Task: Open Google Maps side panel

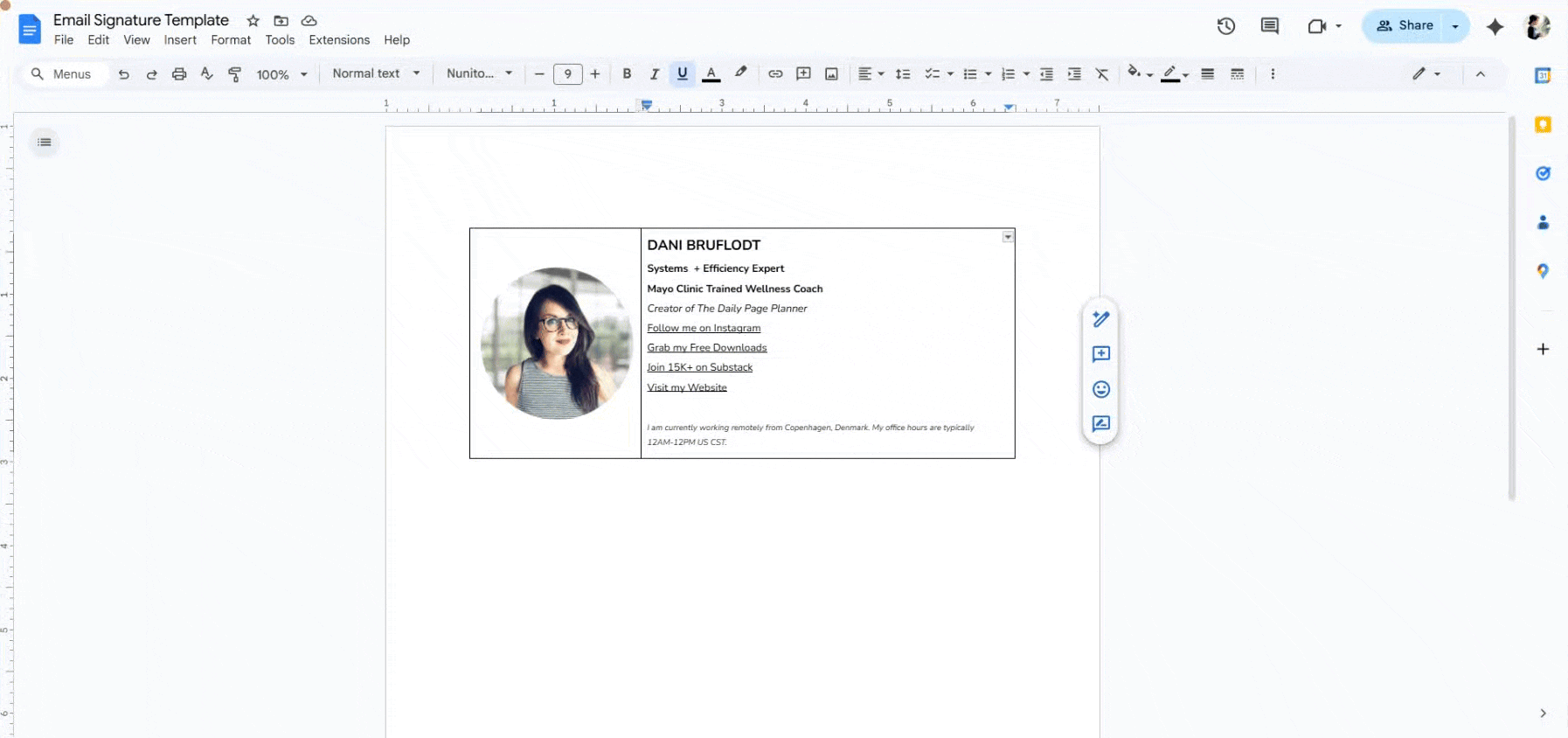Action: 1543,271
